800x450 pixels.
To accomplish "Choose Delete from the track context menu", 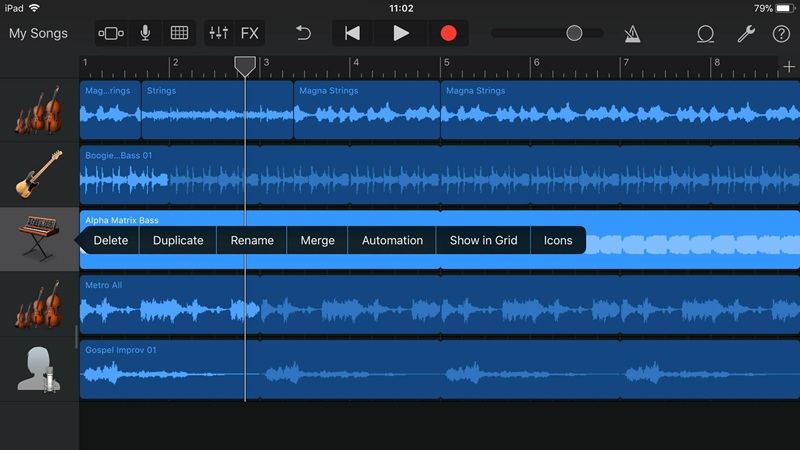I will [110, 240].
